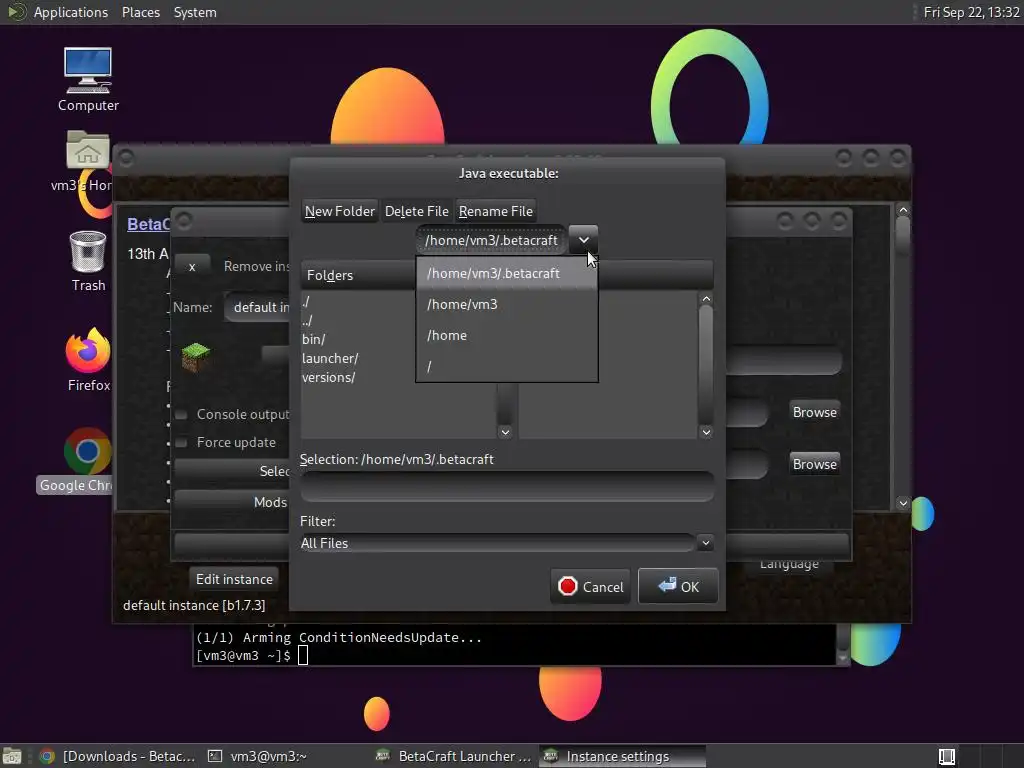Select root / from the path list
Image resolution: width=1024 pixels, height=768 pixels.
507,366
